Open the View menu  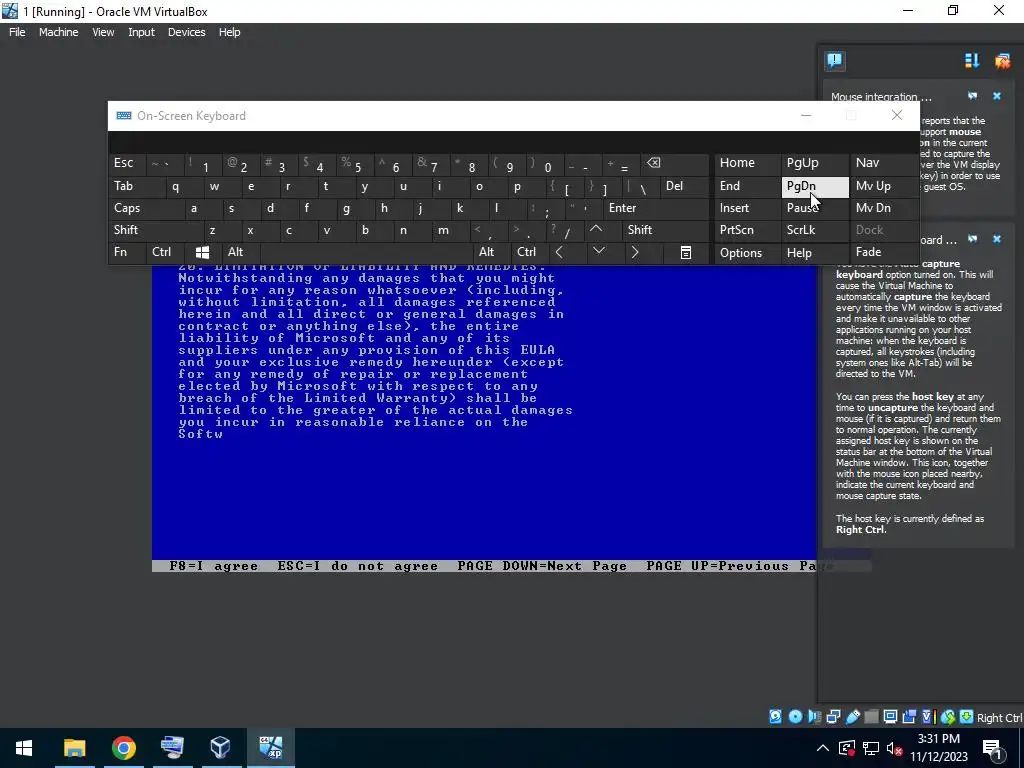click(103, 32)
